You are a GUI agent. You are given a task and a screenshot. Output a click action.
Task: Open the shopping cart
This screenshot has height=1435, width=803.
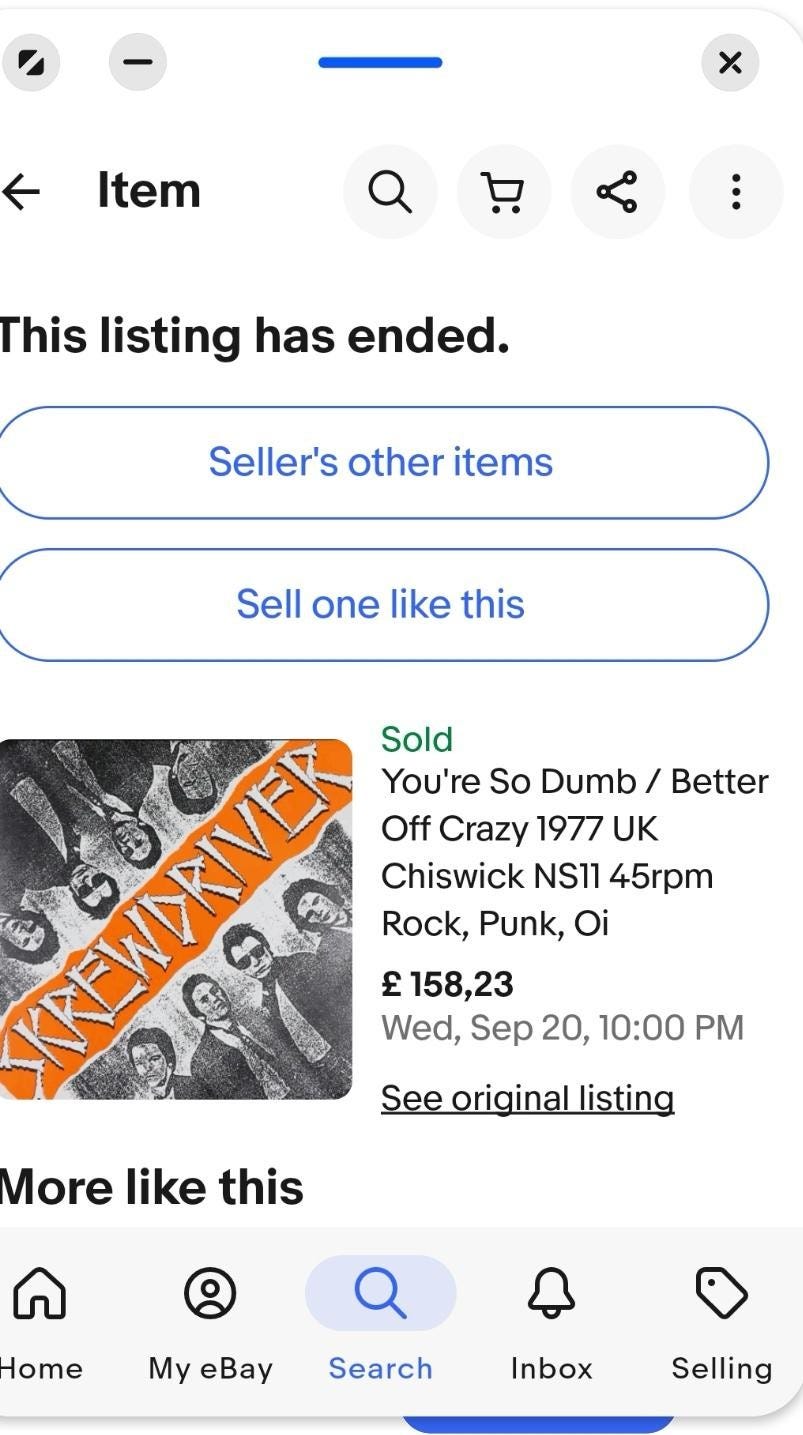point(504,191)
